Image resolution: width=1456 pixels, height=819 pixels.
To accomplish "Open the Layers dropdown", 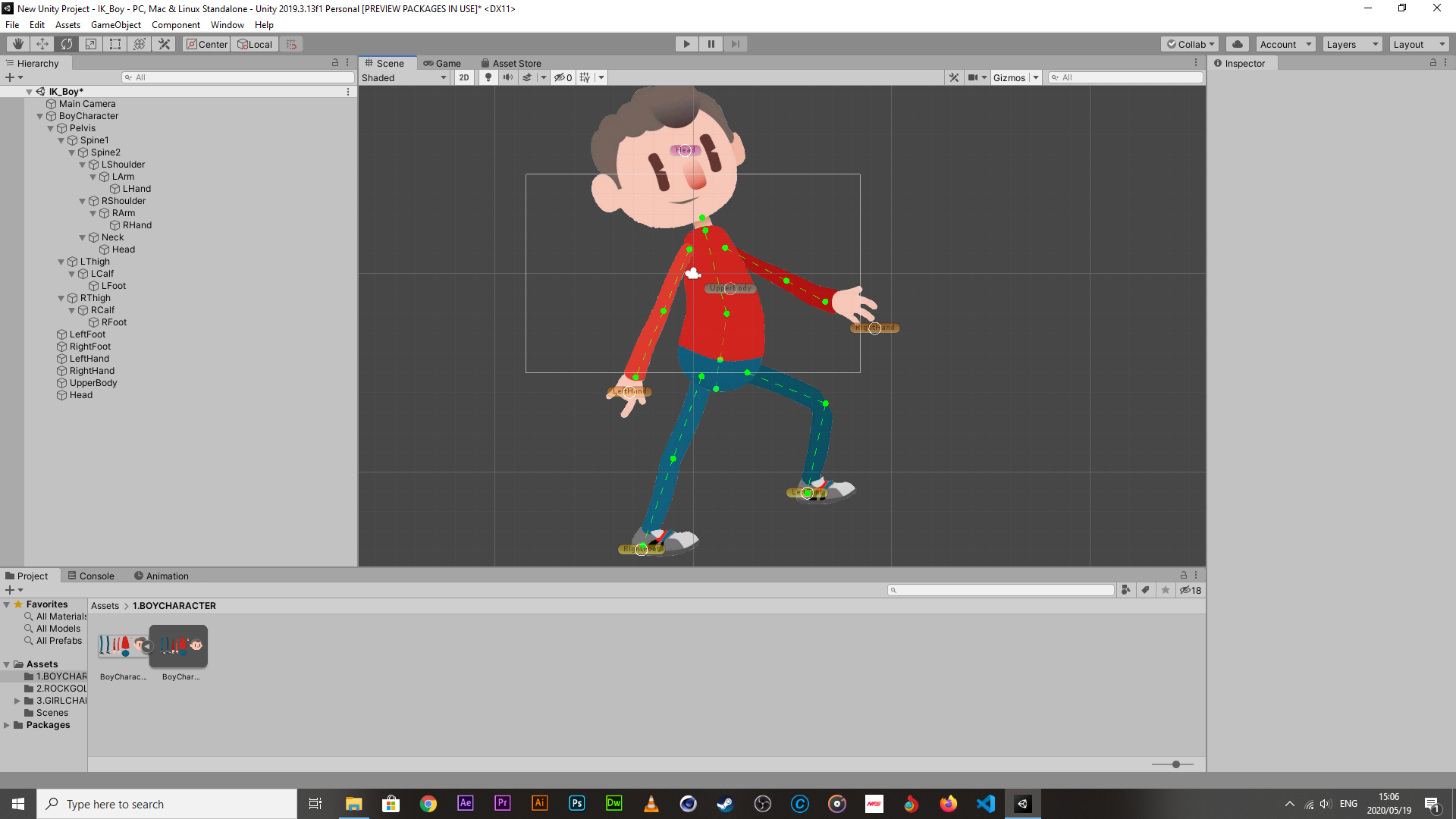I will [x=1352, y=44].
